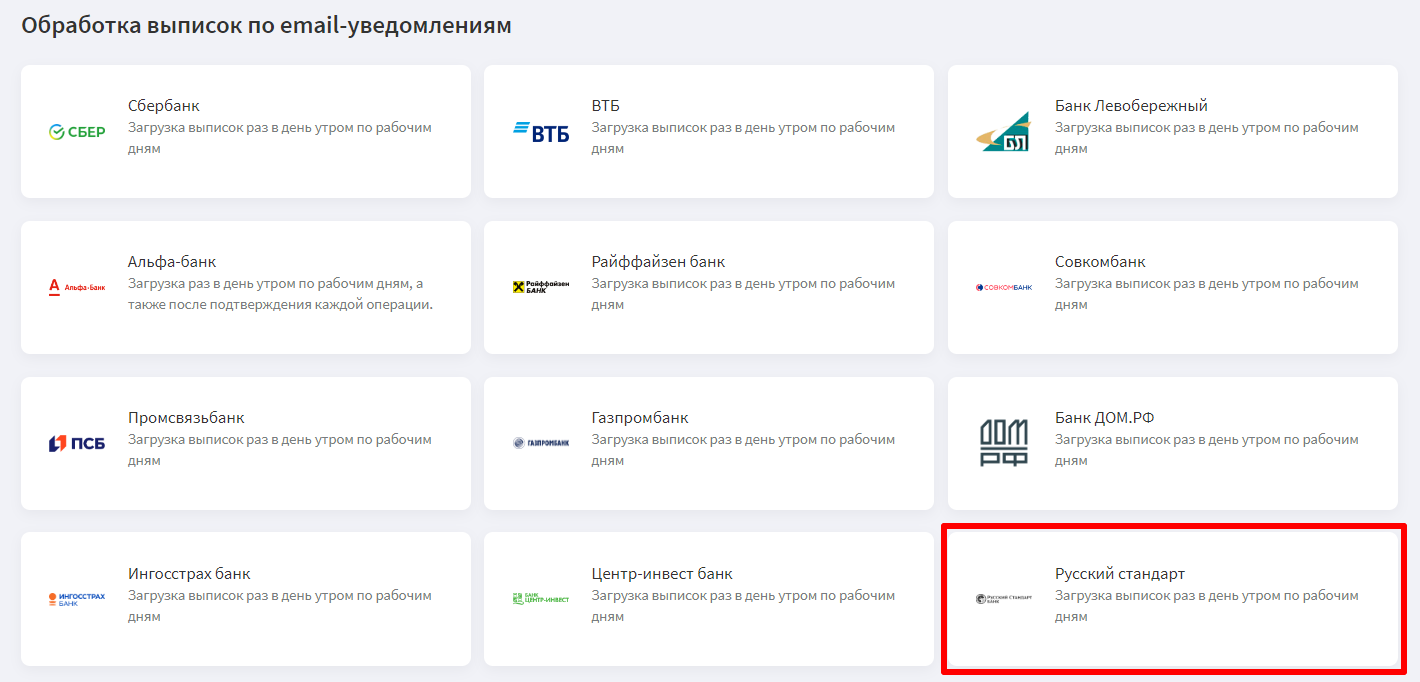
Task: Select the Альфа-банк title
Action: (172, 262)
